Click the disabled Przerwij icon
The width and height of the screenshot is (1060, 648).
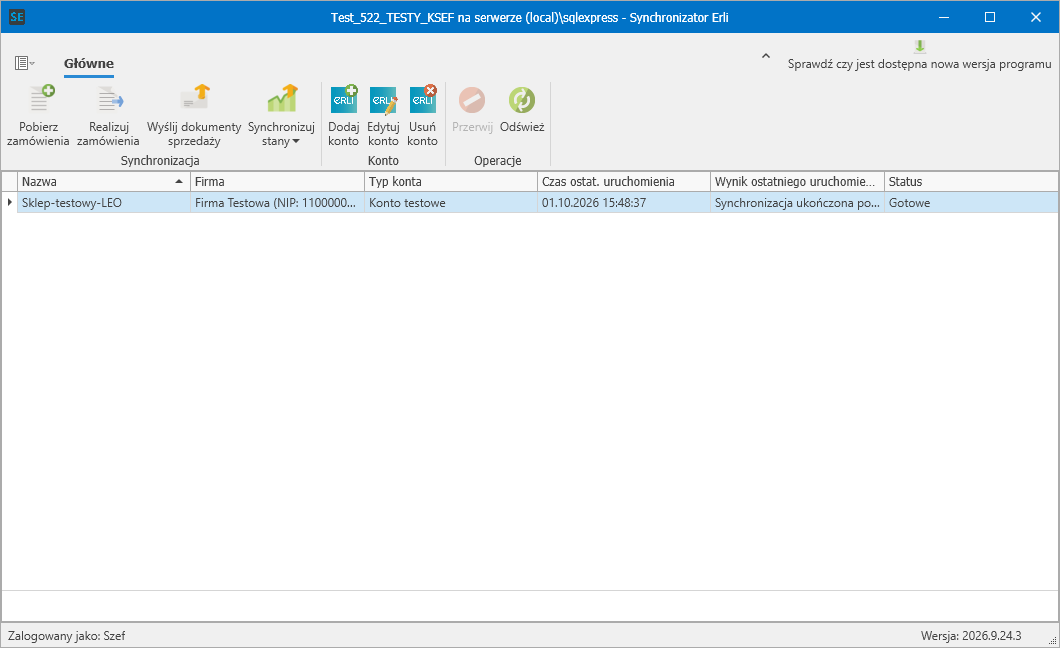click(x=472, y=100)
